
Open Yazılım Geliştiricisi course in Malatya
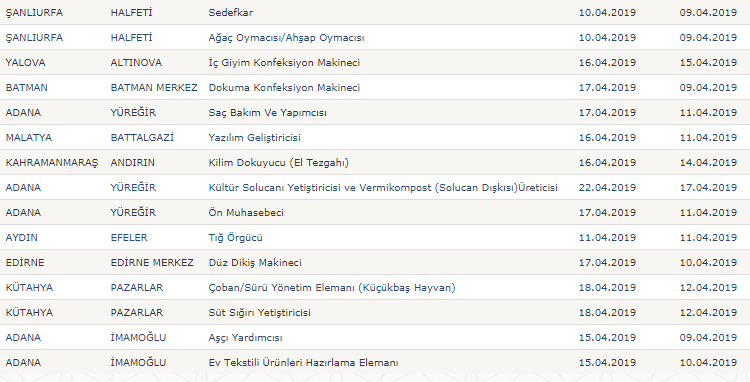click(x=254, y=138)
